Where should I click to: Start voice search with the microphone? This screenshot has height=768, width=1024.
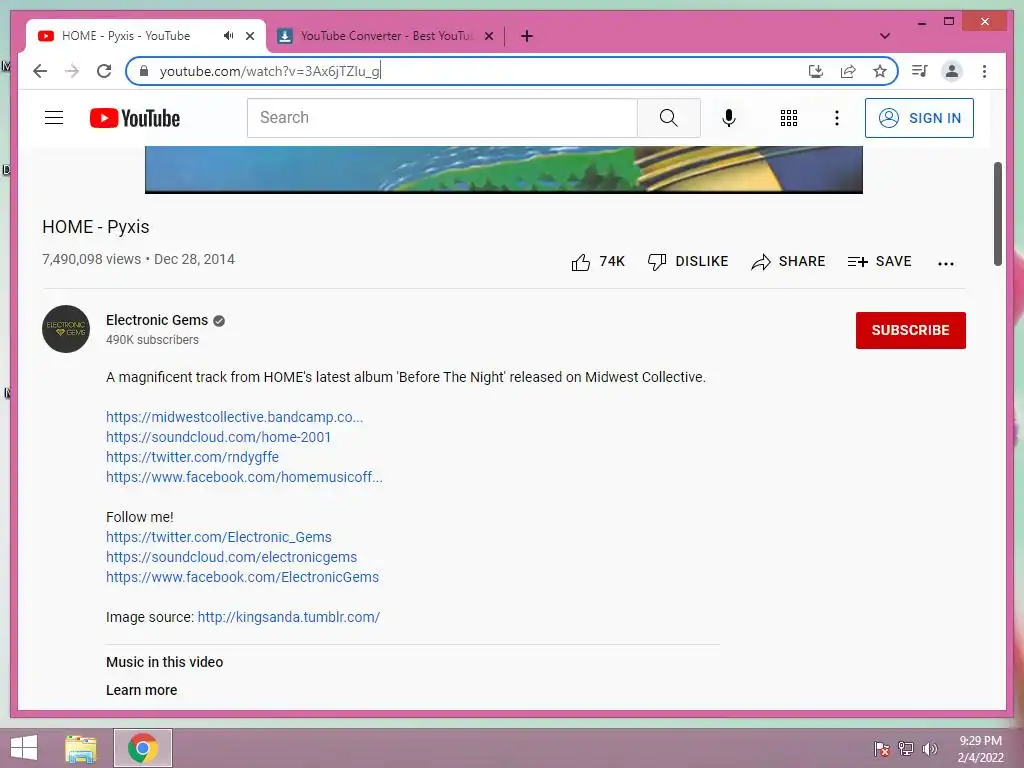(729, 118)
